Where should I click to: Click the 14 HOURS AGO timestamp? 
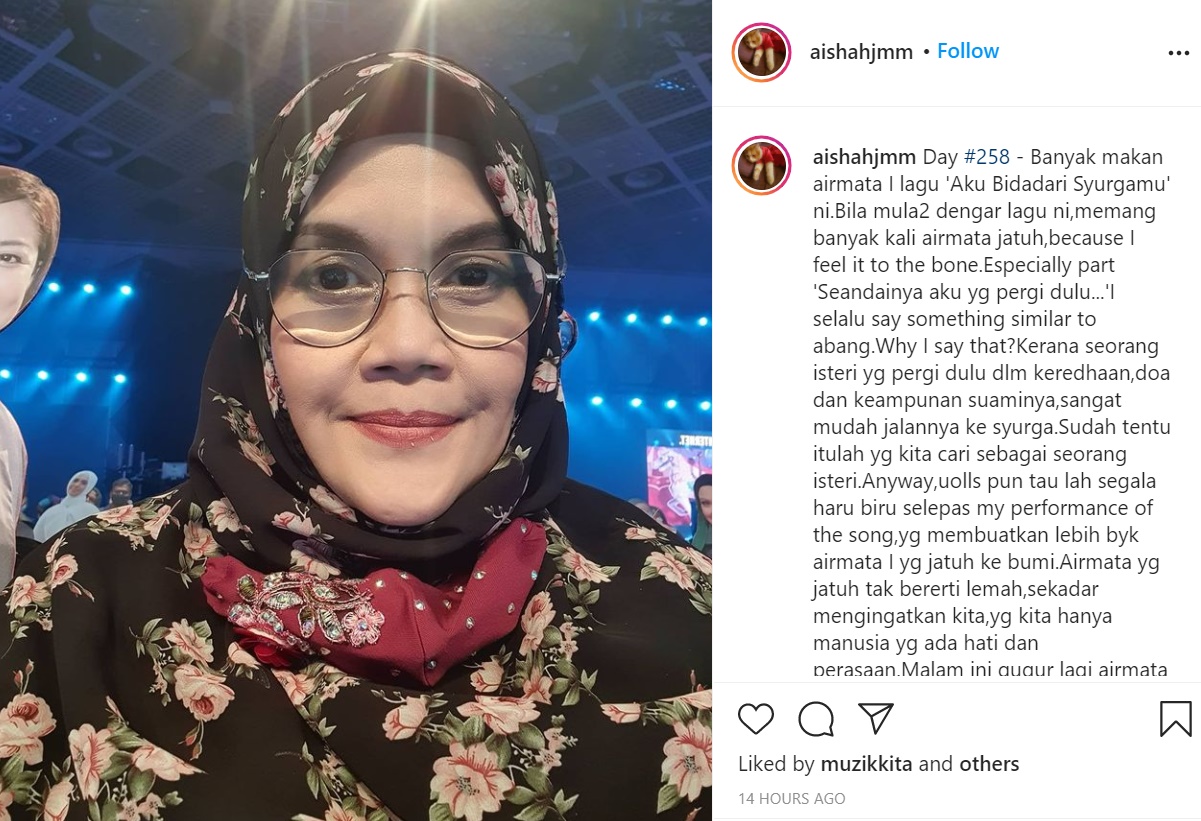pyautogui.click(x=792, y=798)
